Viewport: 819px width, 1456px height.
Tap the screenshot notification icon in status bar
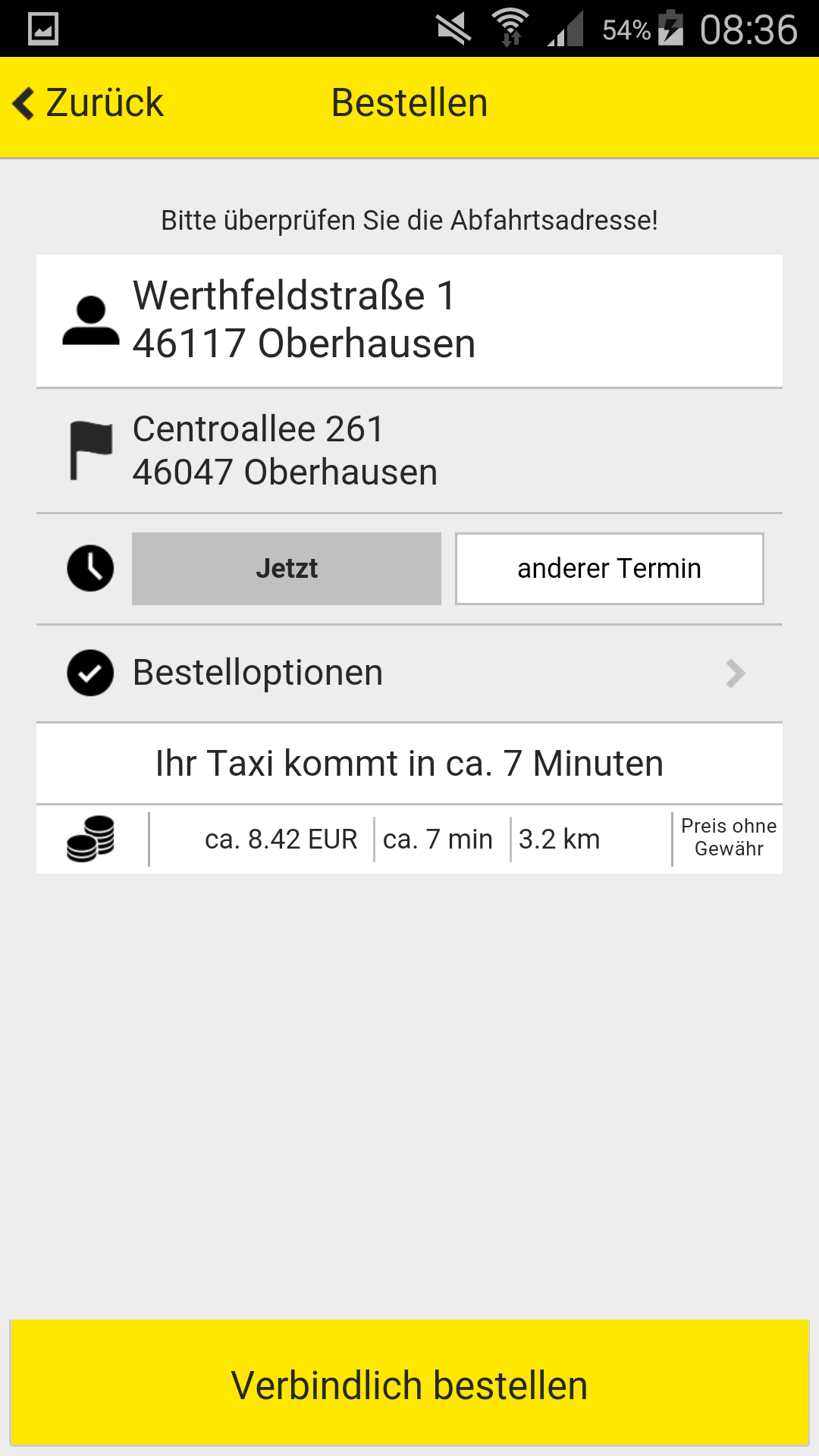tap(42, 29)
